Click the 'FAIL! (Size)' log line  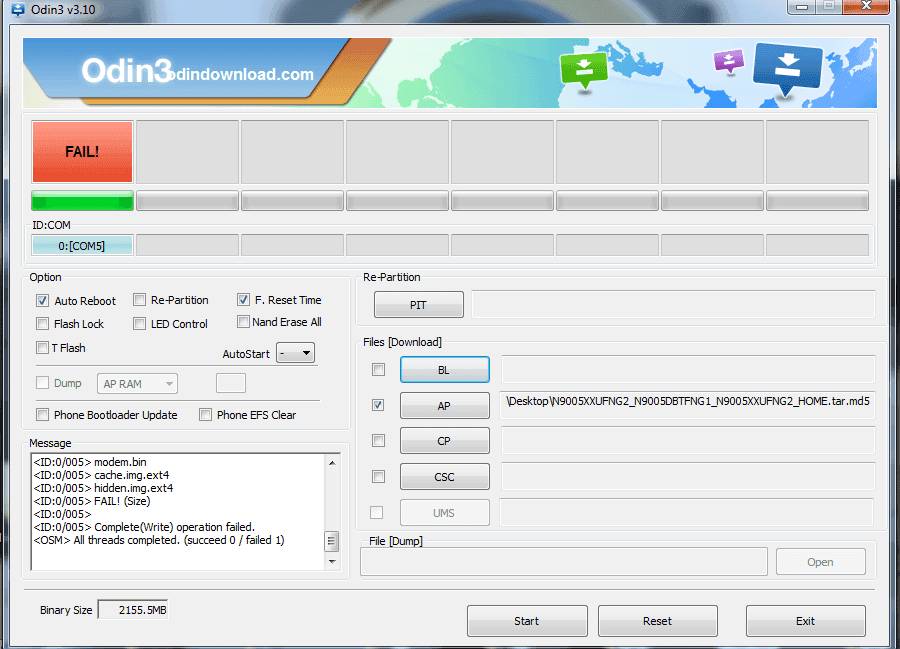coord(92,501)
